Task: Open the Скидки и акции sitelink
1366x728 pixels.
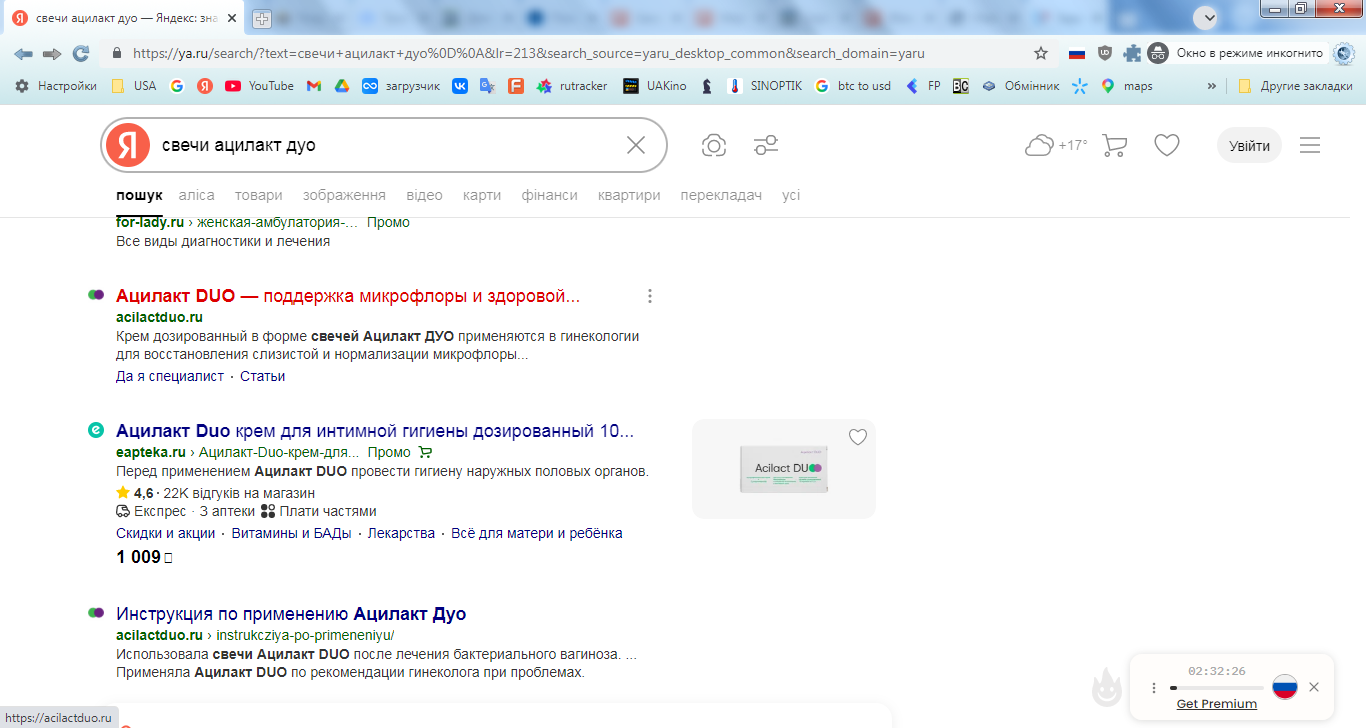Action: pos(166,533)
